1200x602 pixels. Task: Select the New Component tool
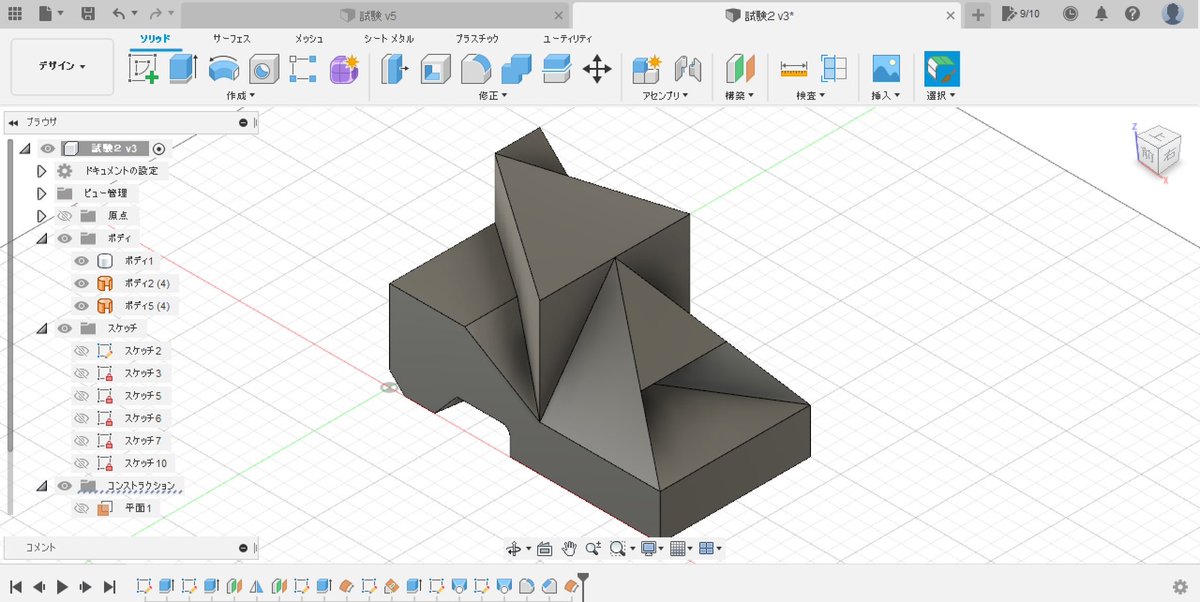pos(648,69)
